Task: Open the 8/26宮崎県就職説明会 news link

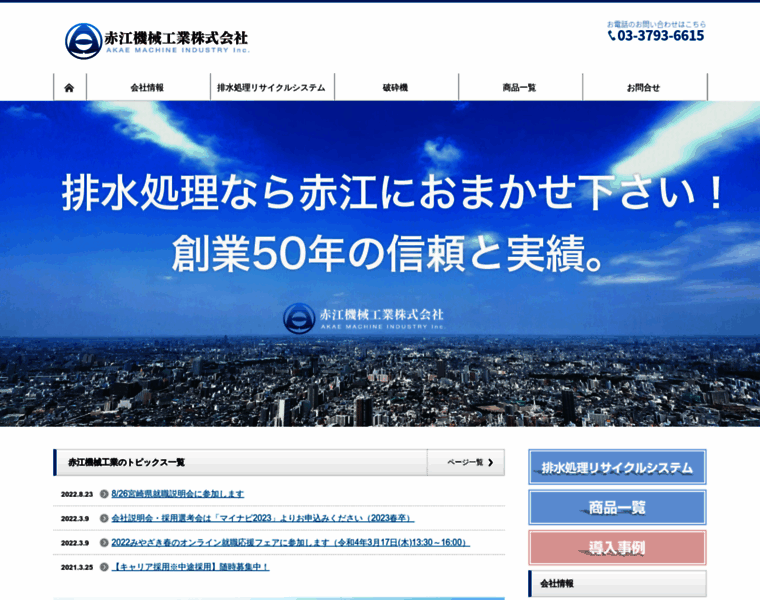Action: (x=178, y=494)
